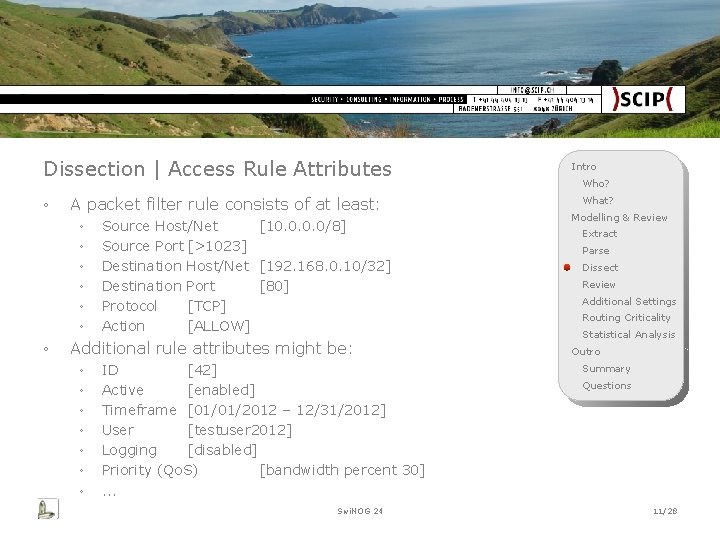Click the value [01/01/2012 – 12/31/2012]
This screenshot has height=540, width=720.
[x=287, y=410]
